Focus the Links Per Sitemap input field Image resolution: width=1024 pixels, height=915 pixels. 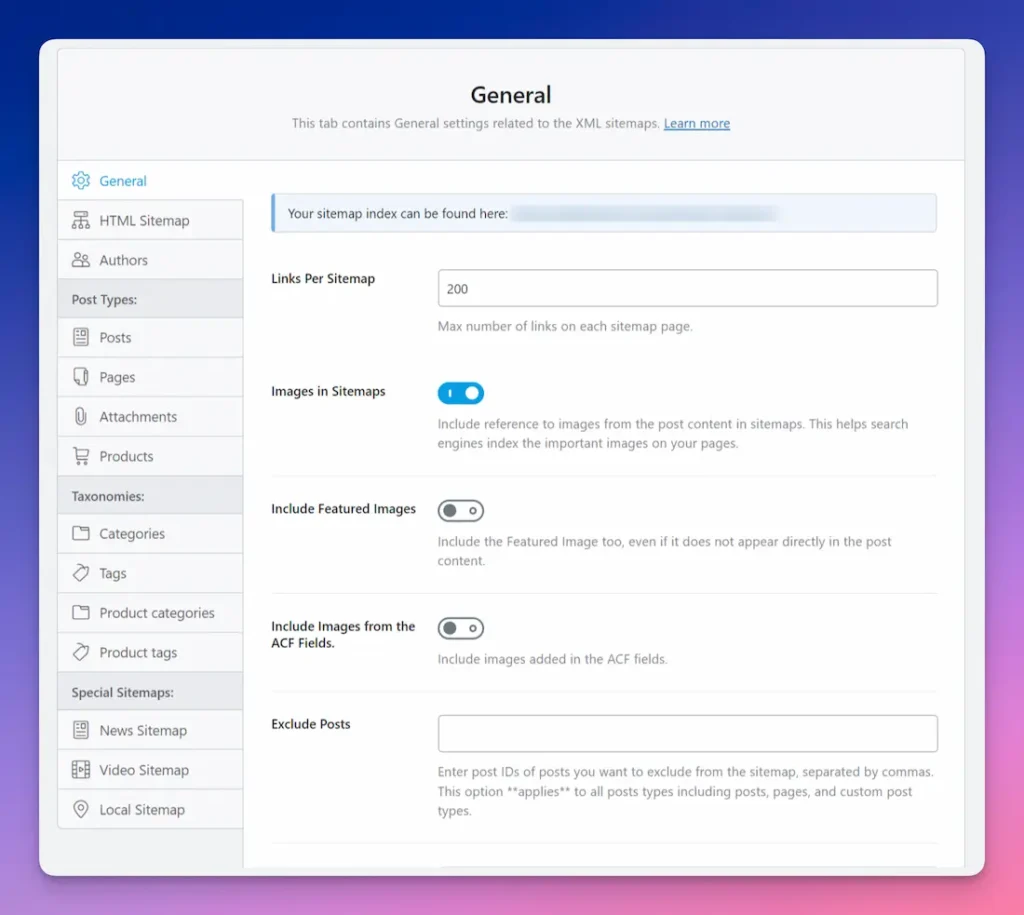687,288
